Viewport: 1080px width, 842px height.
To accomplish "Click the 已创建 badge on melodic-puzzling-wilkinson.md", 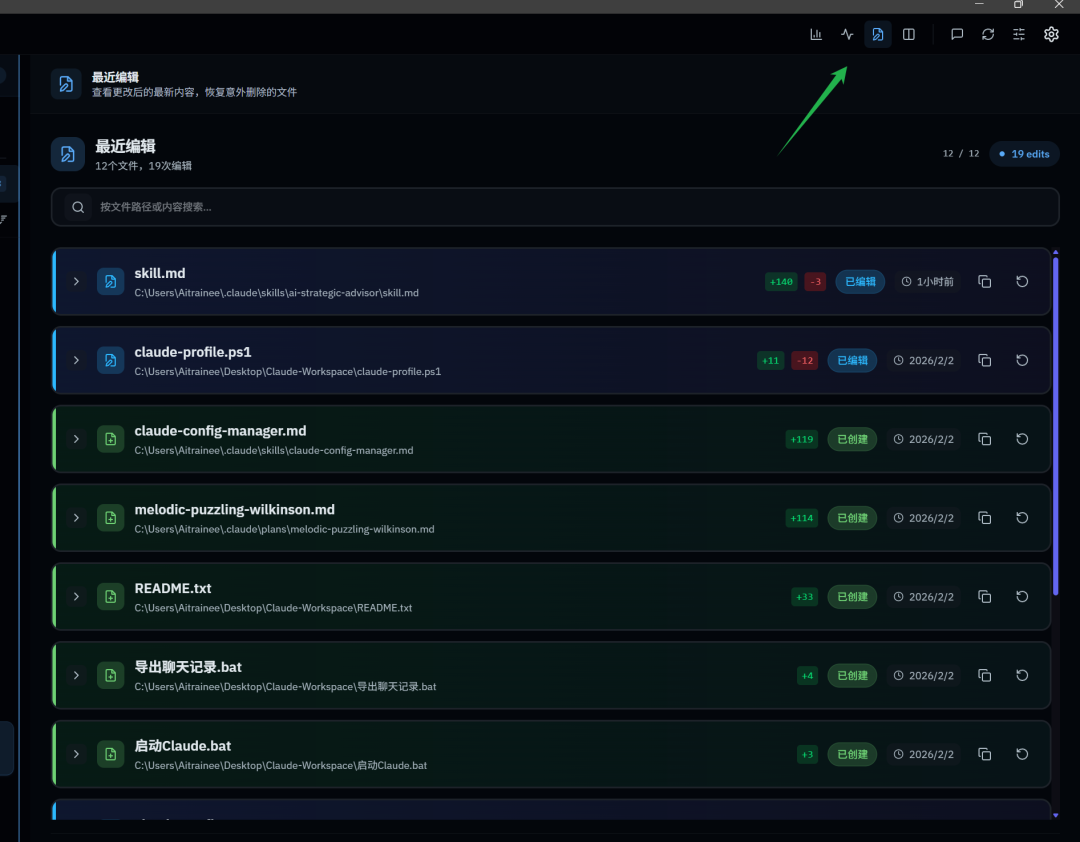I will tap(852, 518).
